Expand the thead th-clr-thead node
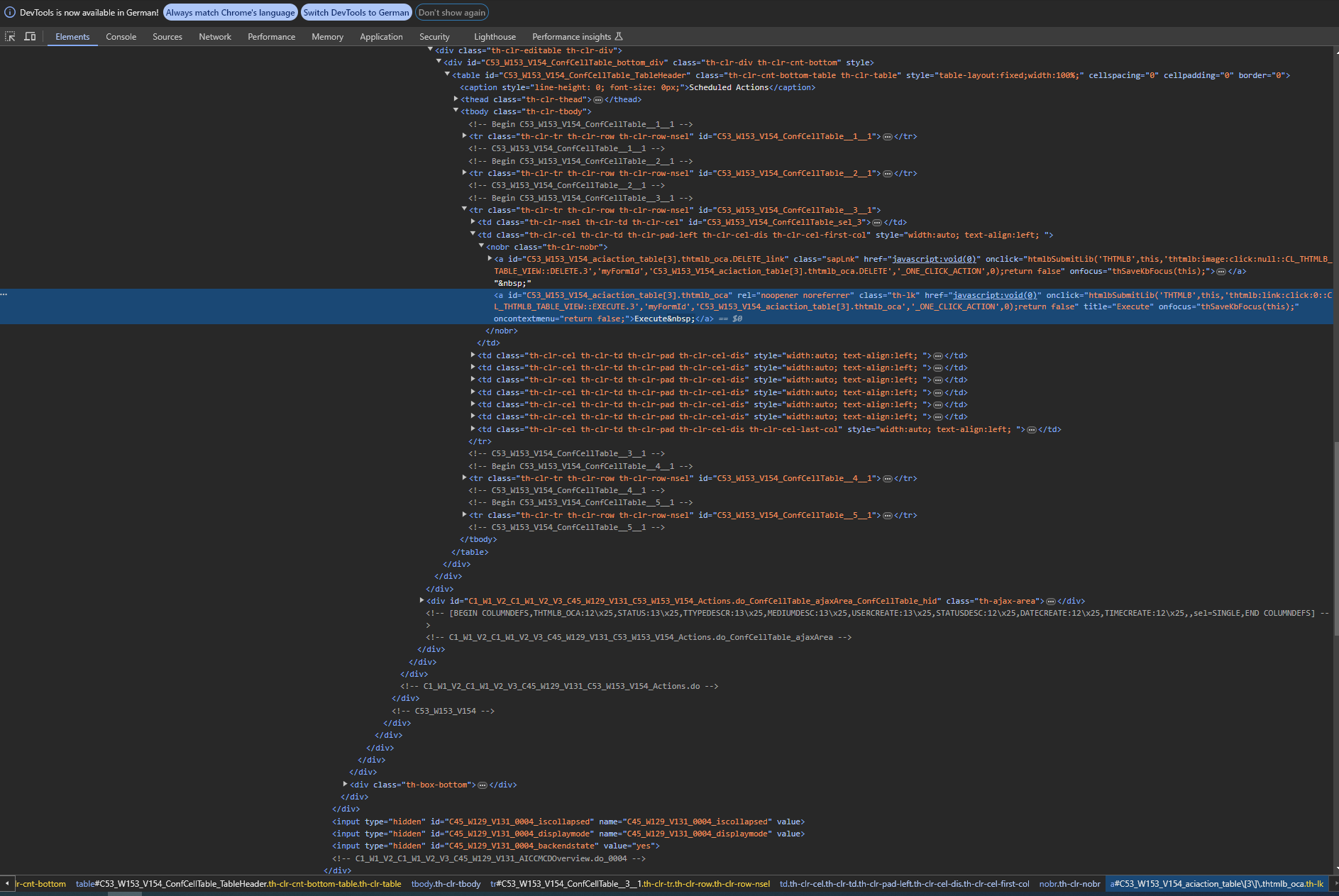Image resolution: width=1339 pixels, height=896 pixels. coord(456,99)
